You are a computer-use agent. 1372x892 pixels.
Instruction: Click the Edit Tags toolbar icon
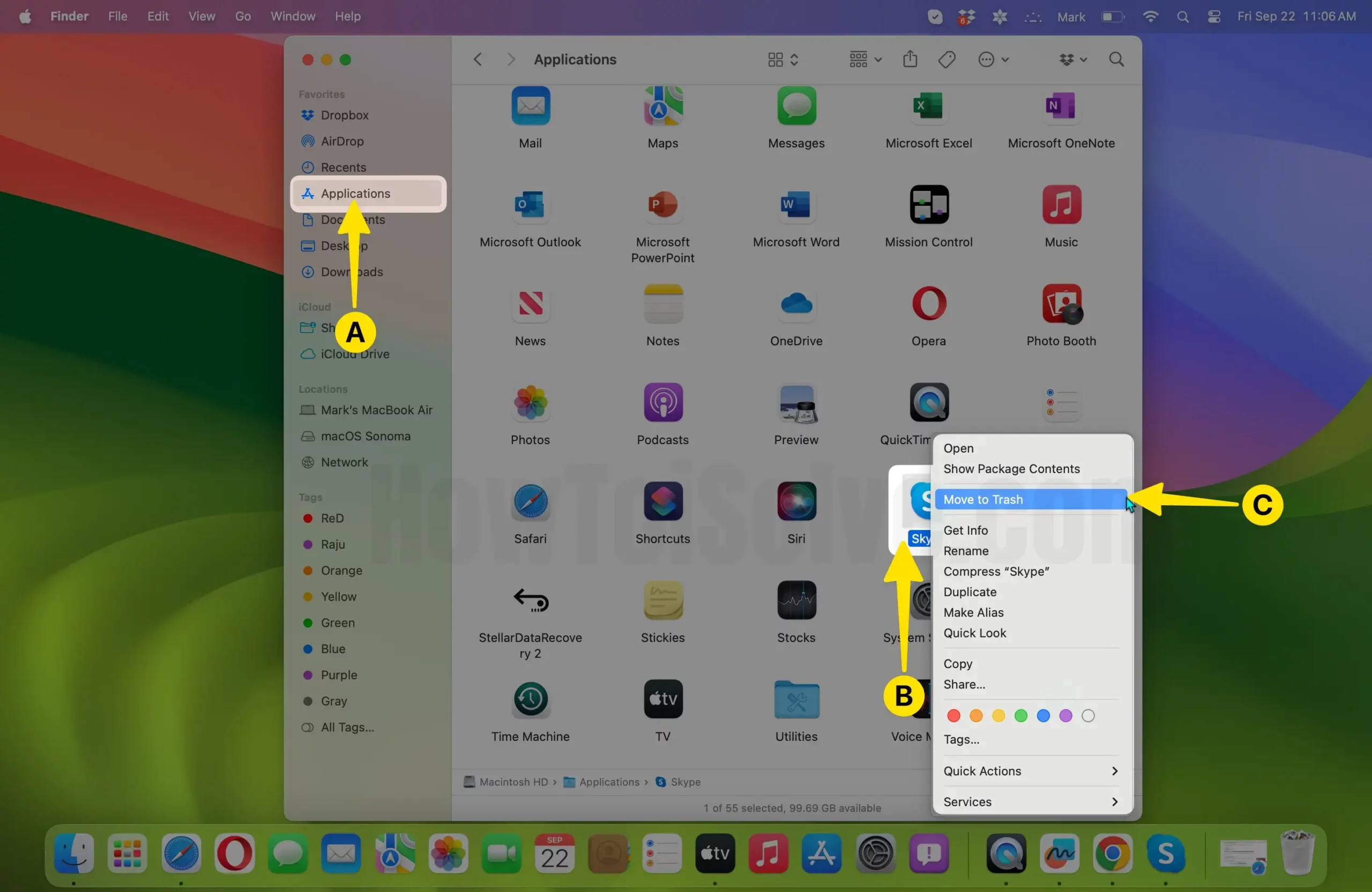point(946,59)
